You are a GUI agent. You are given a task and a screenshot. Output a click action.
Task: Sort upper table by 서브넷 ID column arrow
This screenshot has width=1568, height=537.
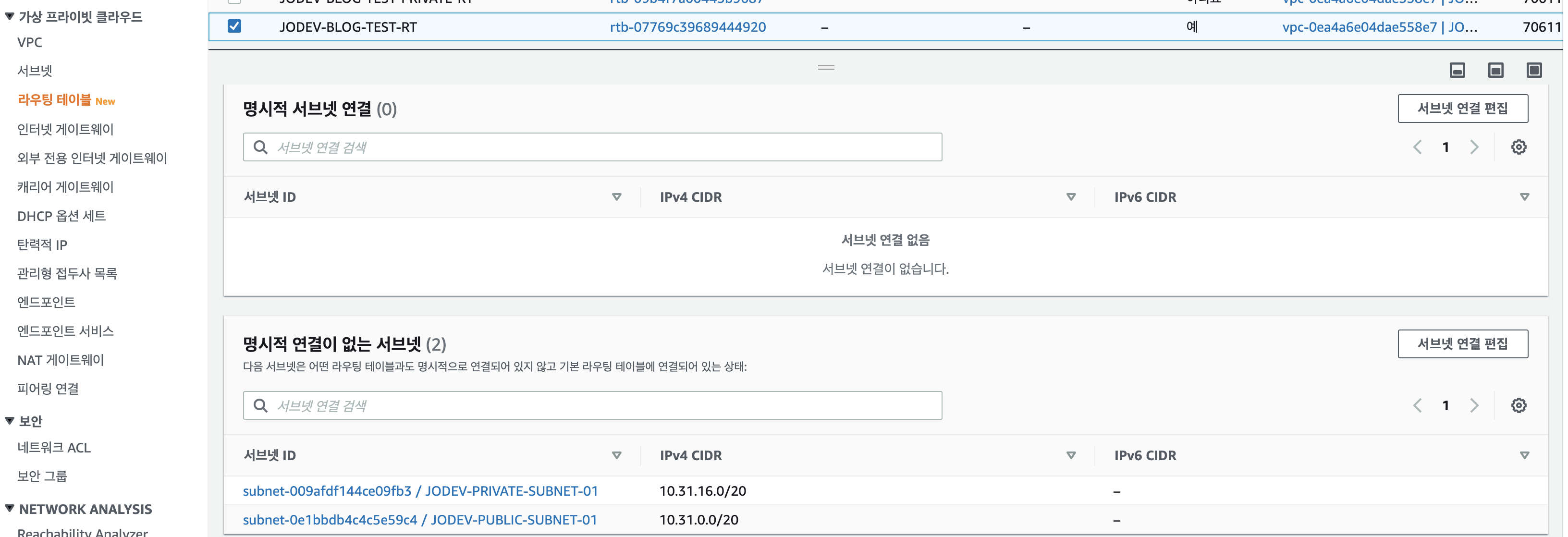(616, 197)
